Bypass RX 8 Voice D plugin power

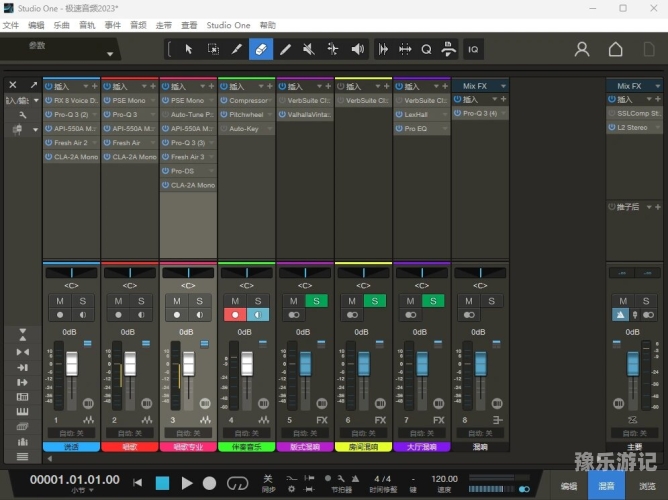click(x=49, y=101)
